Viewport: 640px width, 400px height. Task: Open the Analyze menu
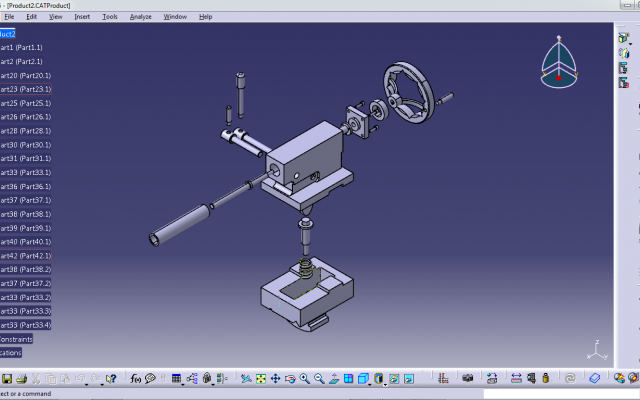pos(140,17)
